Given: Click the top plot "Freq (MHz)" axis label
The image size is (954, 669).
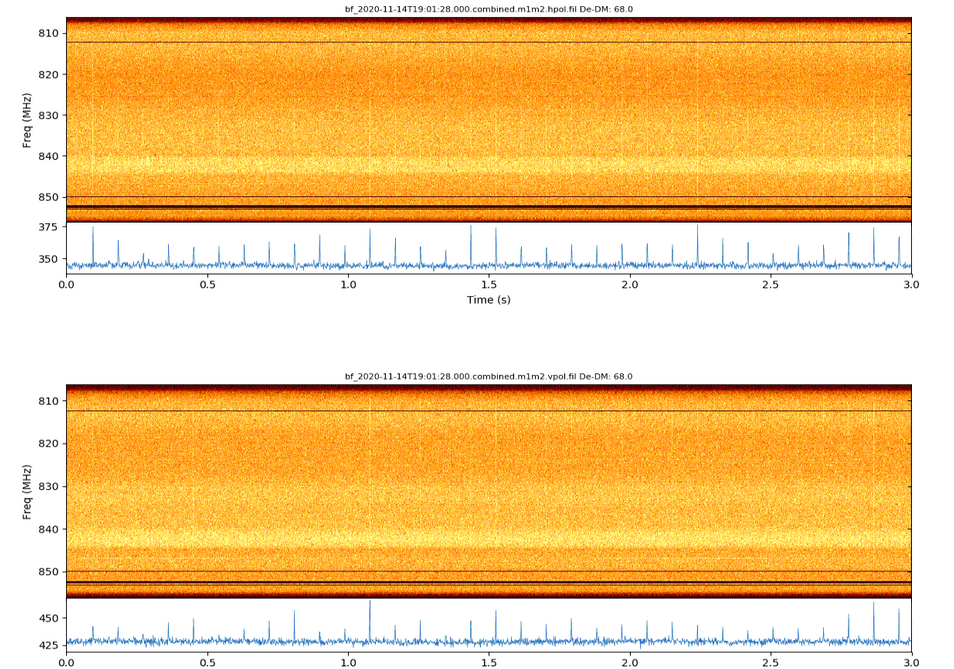Looking at the screenshot, I should click(x=27, y=120).
